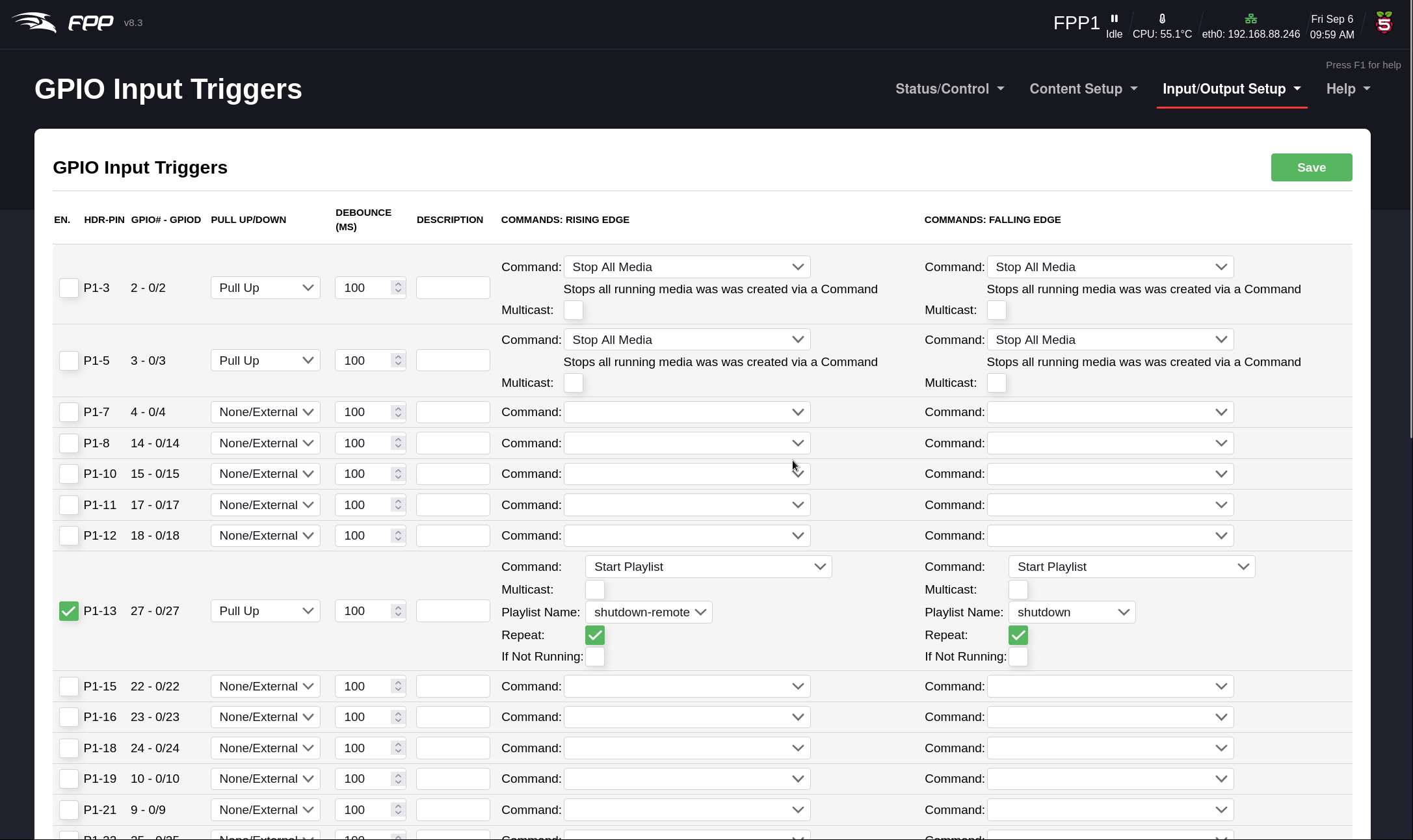Screen dimensions: 1413x840
Task: Click the CPU temperature thermometer icon
Action: [1162, 19]
